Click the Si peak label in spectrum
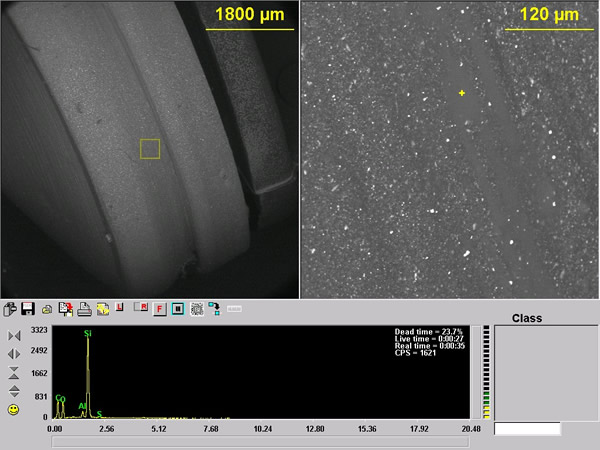 point(88,334)
